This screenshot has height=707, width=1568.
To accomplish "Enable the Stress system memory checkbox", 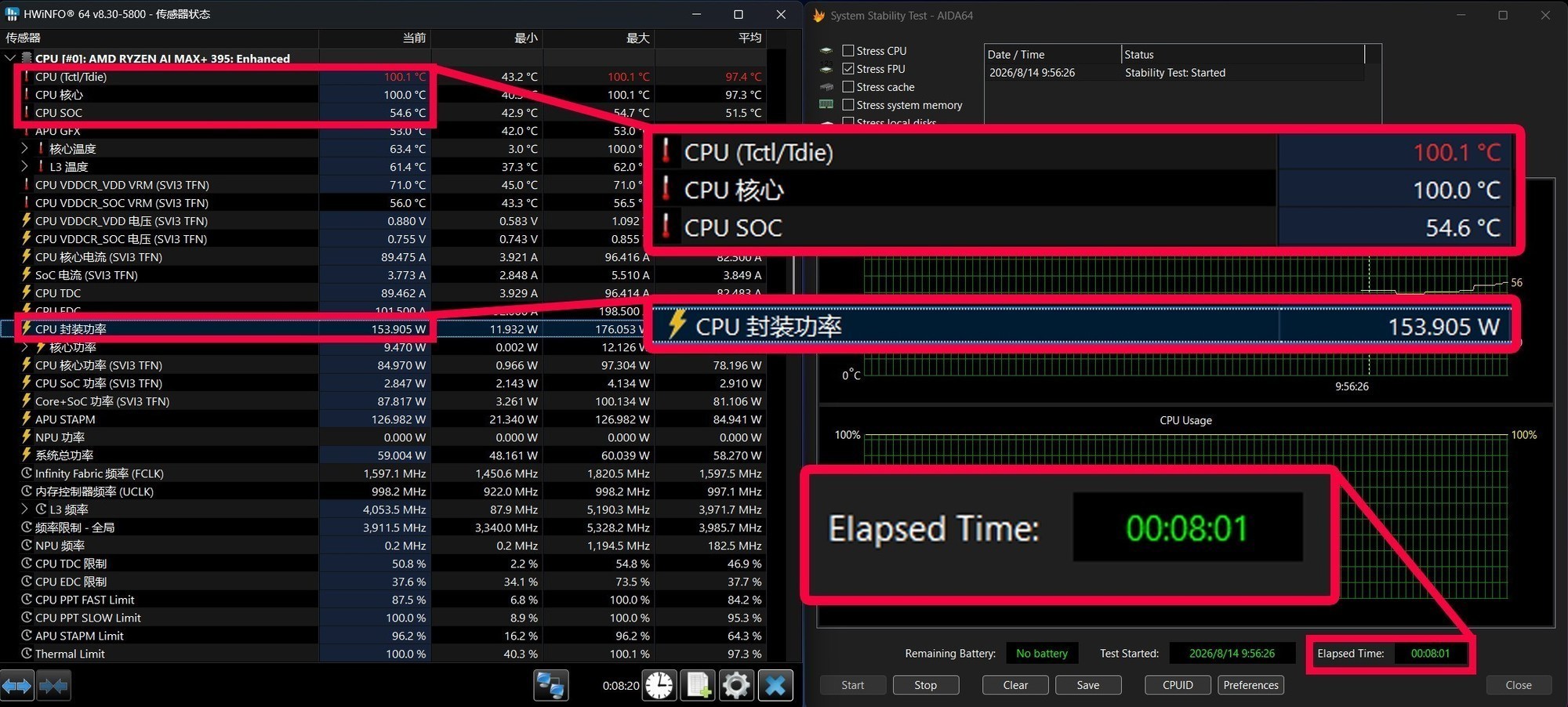I will [848, 105].
